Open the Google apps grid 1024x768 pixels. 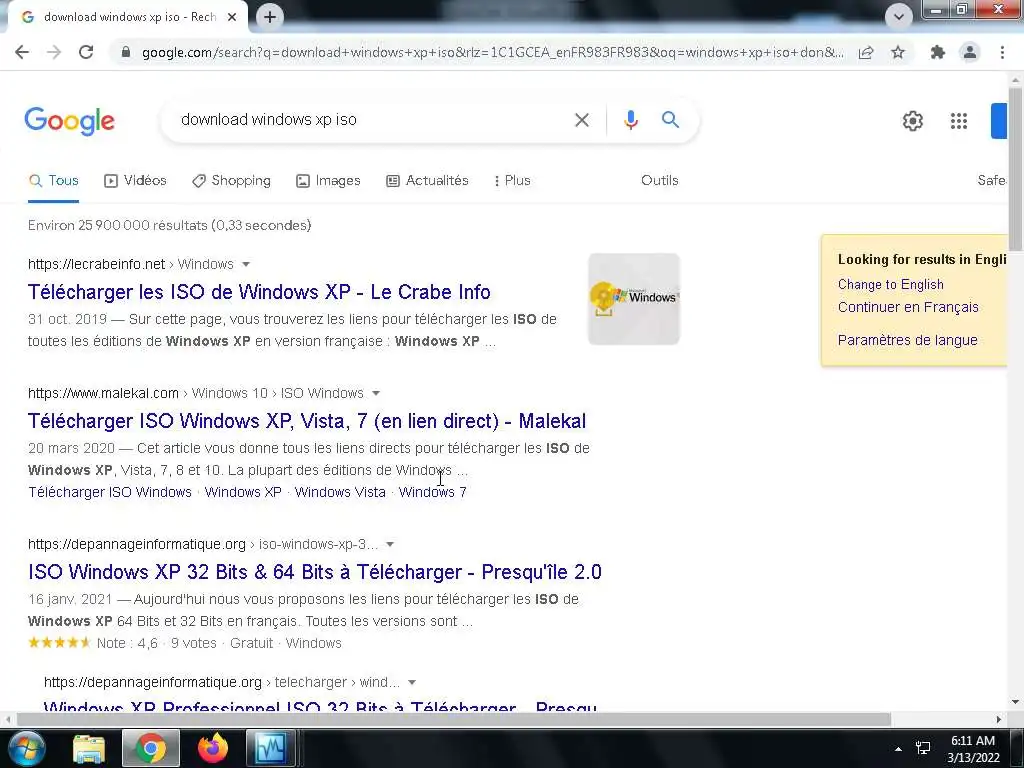pyautogui.click(x=959, y=121)
